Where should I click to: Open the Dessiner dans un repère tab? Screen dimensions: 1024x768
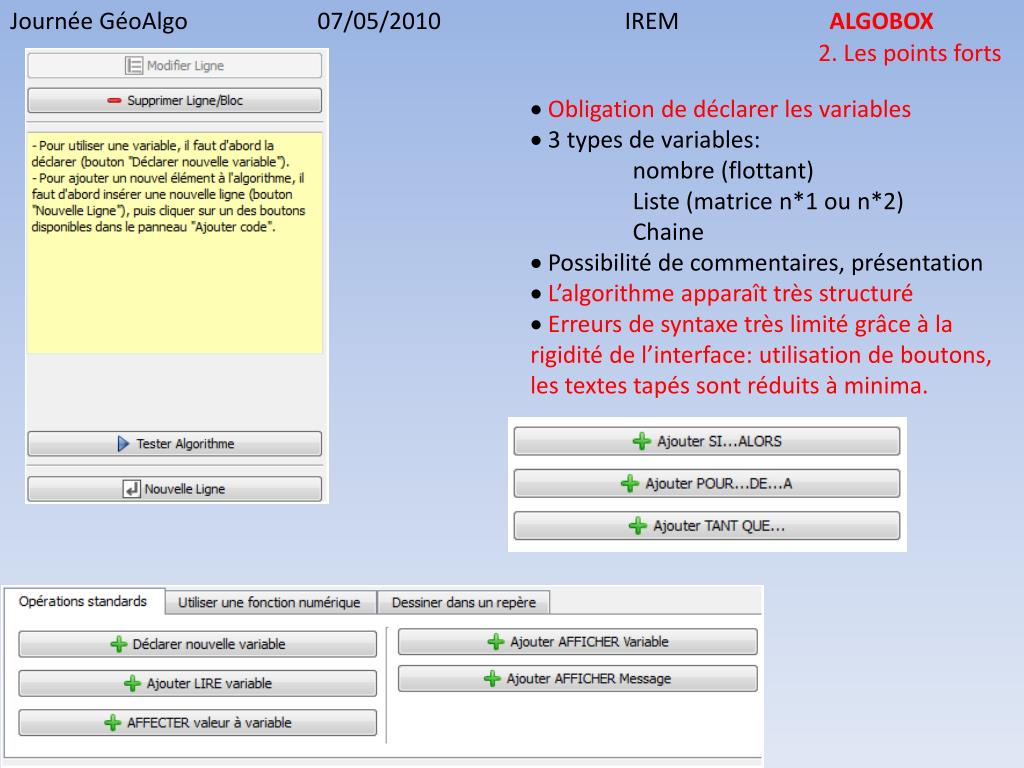coord(464,602)
